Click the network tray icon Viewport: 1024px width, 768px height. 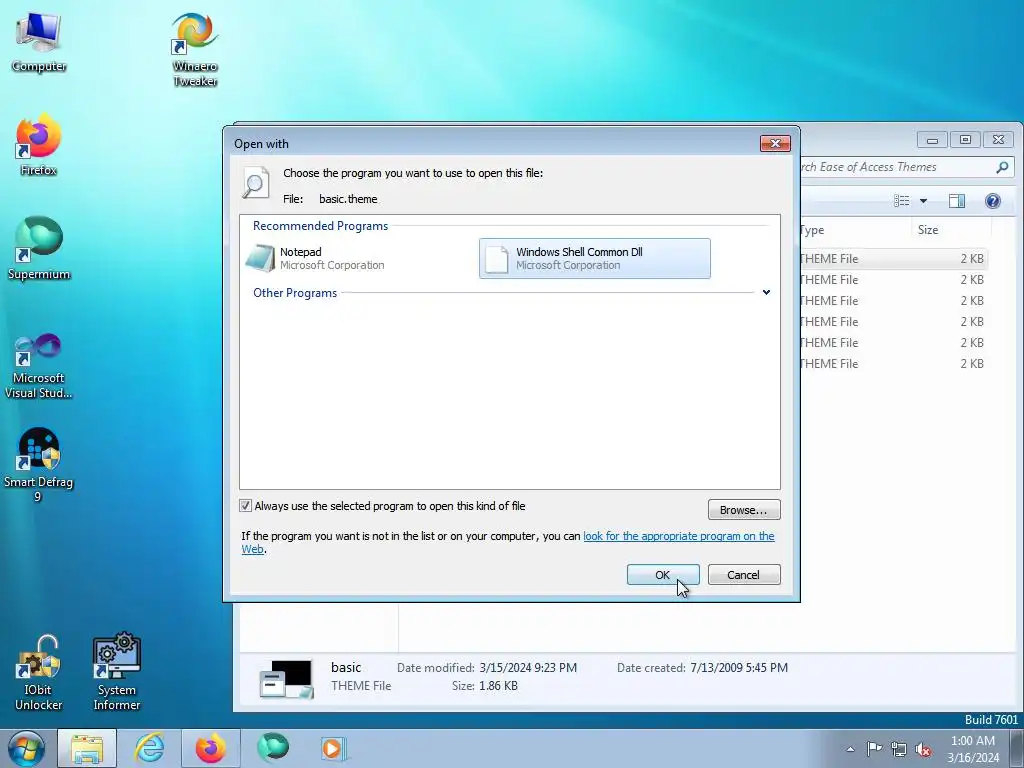click(x=899, y=749)
